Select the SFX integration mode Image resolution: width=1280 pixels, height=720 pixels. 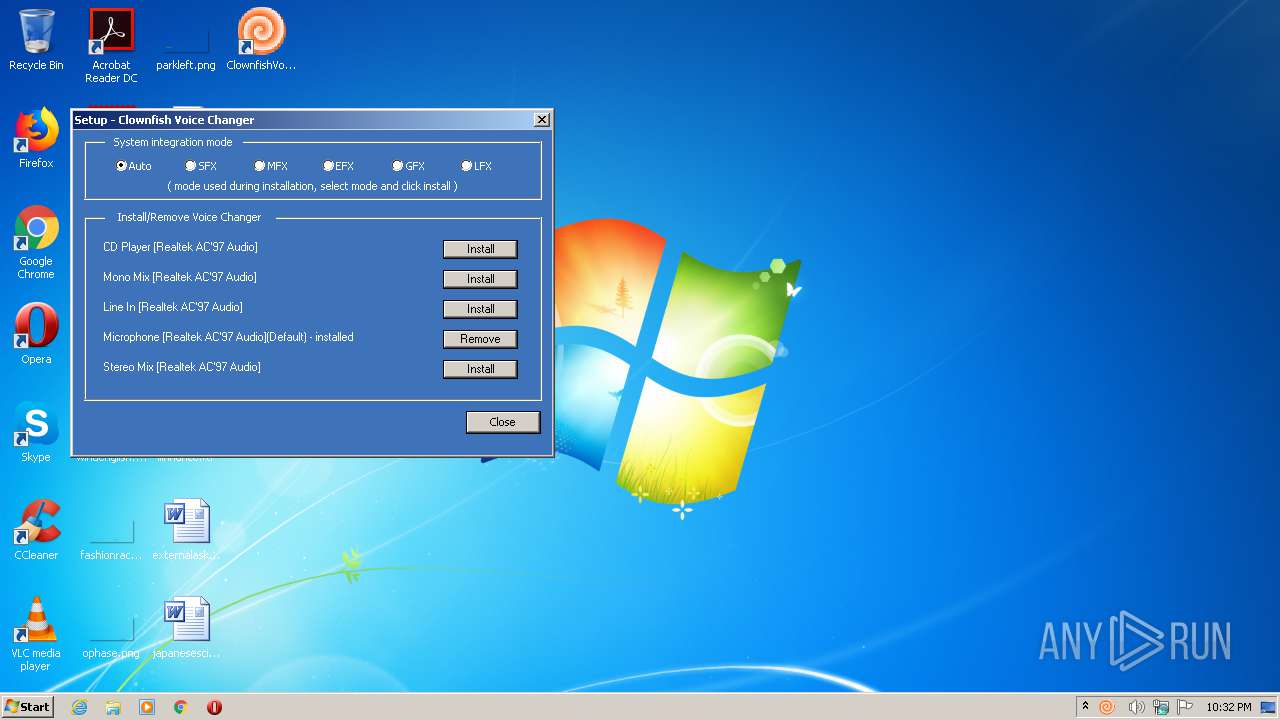tap(201, 166)
